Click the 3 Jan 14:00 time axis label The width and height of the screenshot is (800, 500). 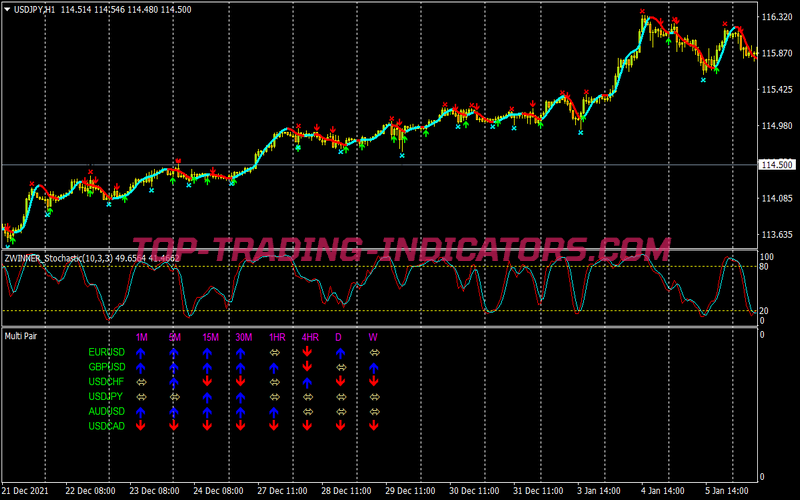(599, 491)
